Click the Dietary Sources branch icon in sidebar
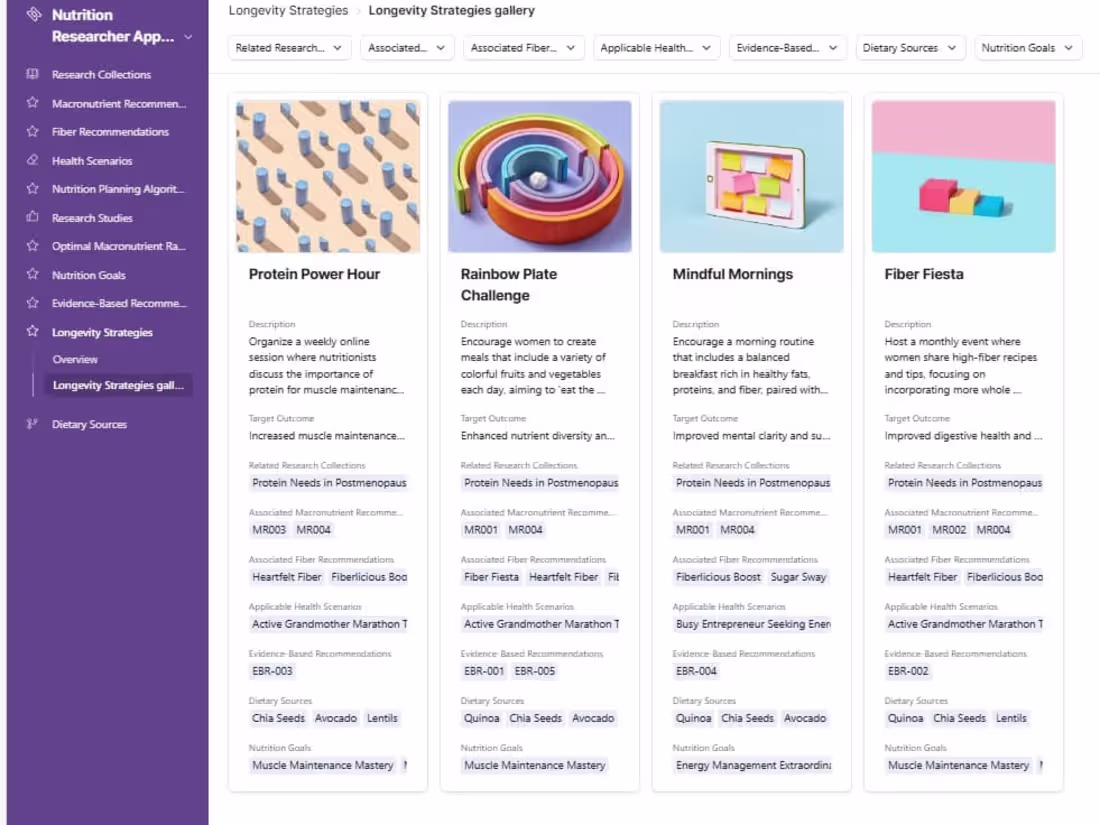Viewport: 1100px width, 825px height. [x=32, y=424]
